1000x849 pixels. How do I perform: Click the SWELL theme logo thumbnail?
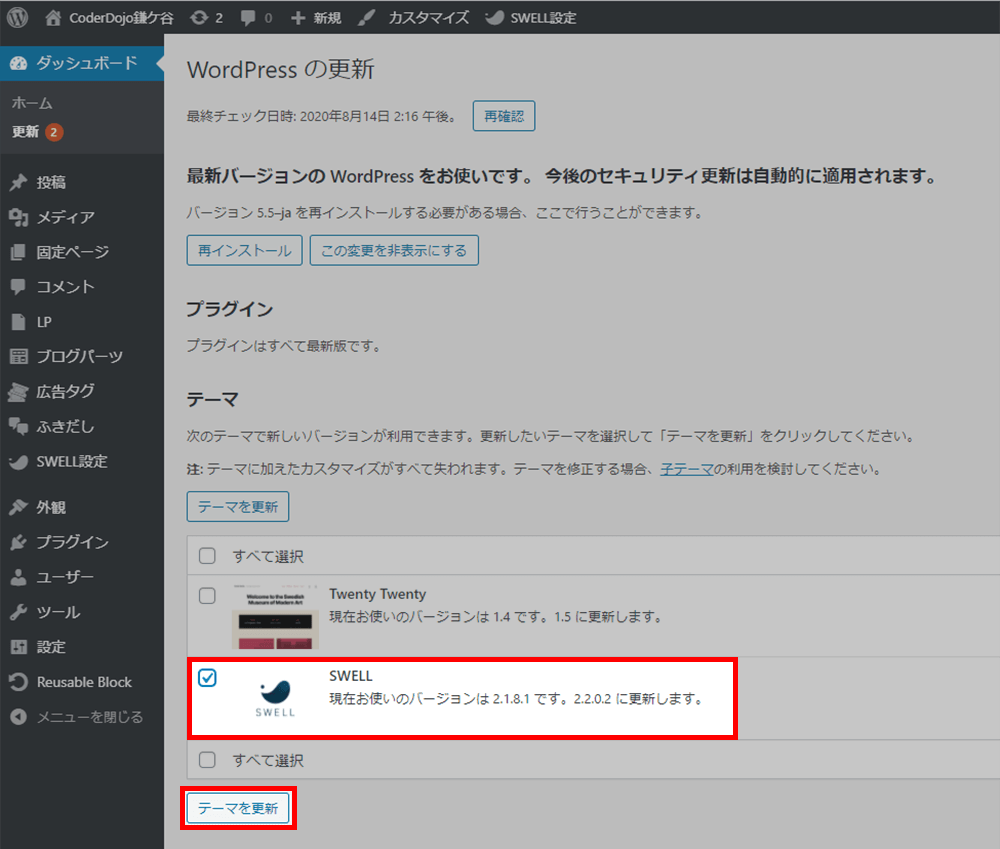[x=276, y=698]
